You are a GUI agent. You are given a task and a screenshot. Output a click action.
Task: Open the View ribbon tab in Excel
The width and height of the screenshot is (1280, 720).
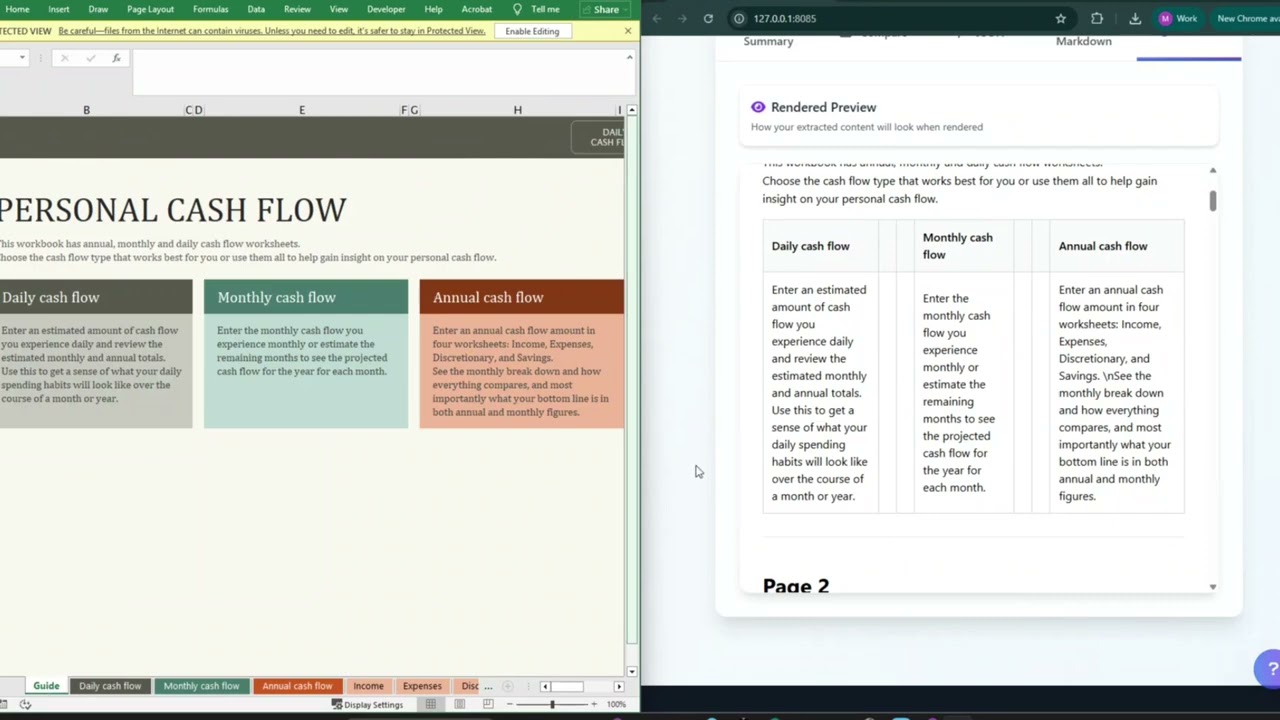339,9
